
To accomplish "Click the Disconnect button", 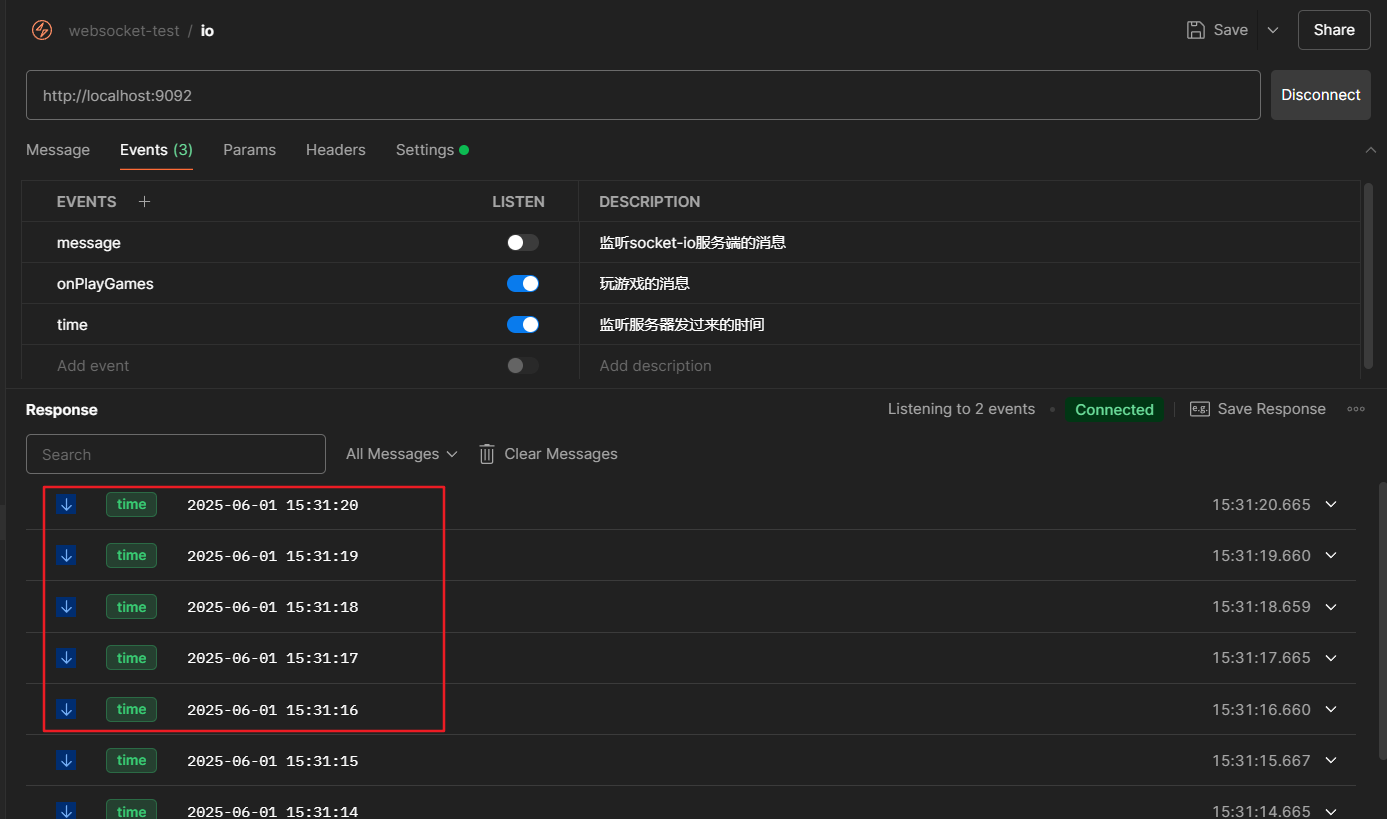I will coord(1320,94).
